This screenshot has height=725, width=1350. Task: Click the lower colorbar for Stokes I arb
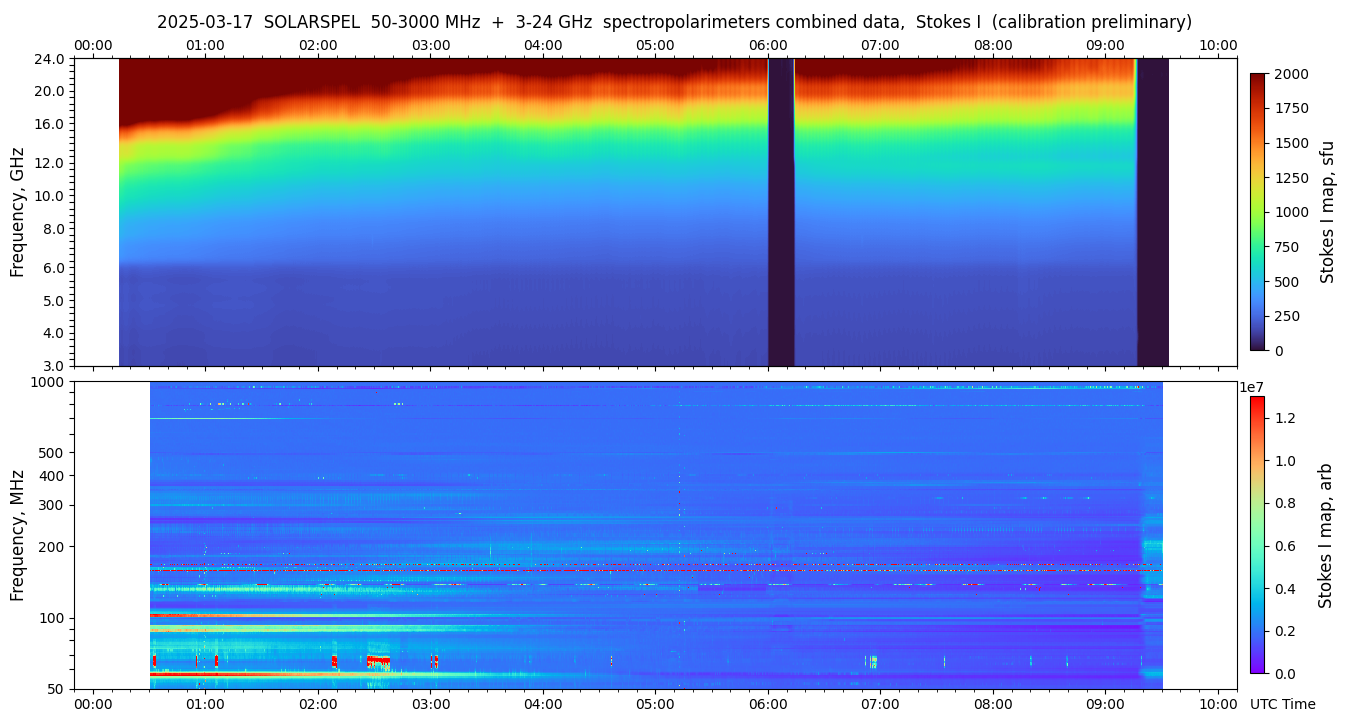coord(1256,535)
